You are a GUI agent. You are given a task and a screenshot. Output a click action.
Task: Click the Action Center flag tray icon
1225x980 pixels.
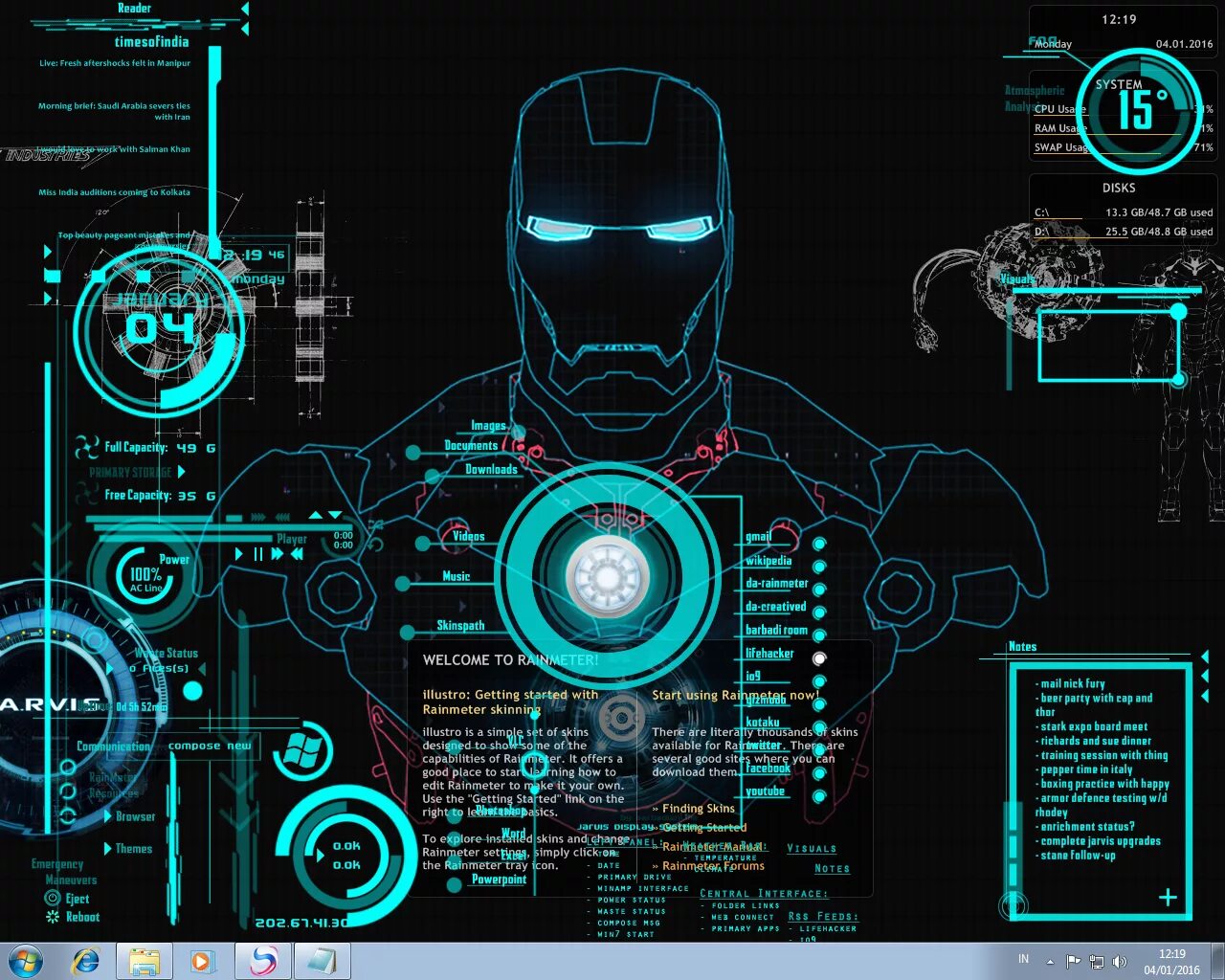(1073, 961)
